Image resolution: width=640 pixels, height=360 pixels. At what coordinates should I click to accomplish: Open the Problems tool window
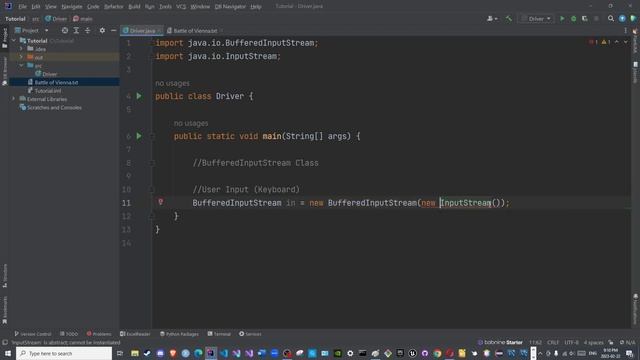click(99, 334)
